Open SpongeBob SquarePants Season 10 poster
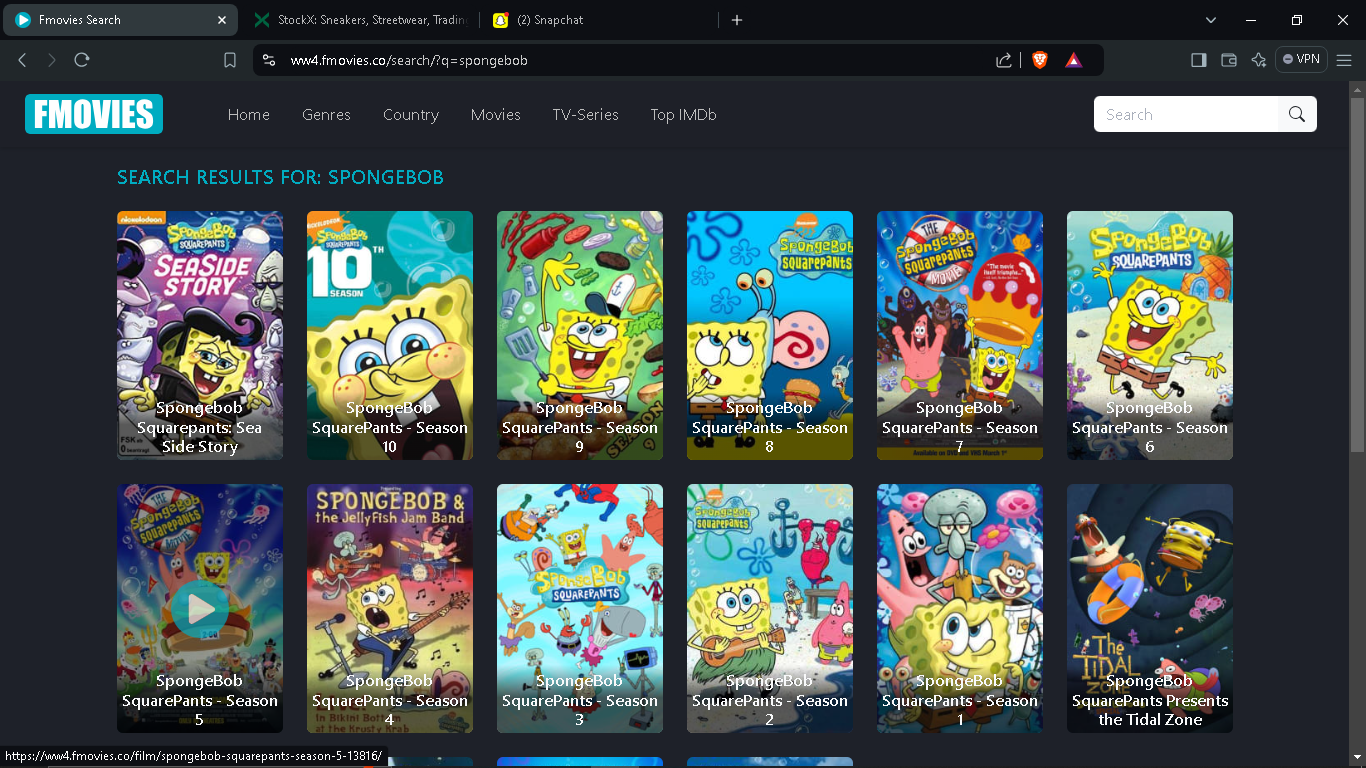This screenshot has width=1366, height=768. click(390, 335)
